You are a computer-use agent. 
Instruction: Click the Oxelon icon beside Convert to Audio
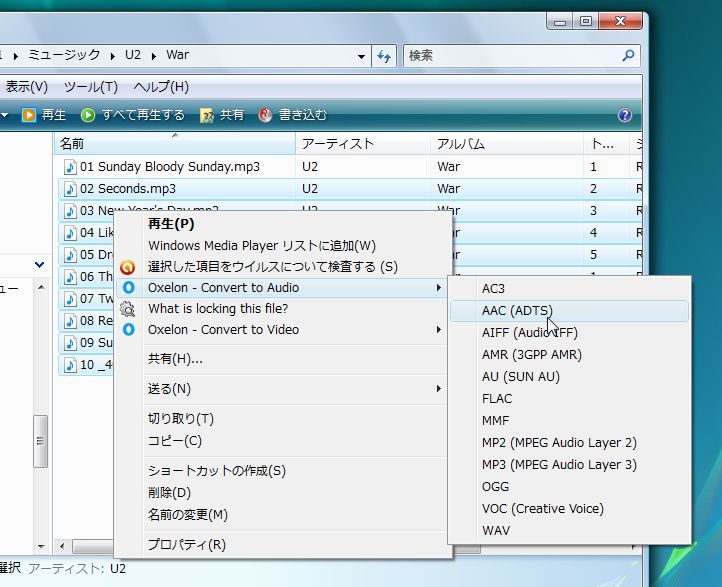click(128, 288)
